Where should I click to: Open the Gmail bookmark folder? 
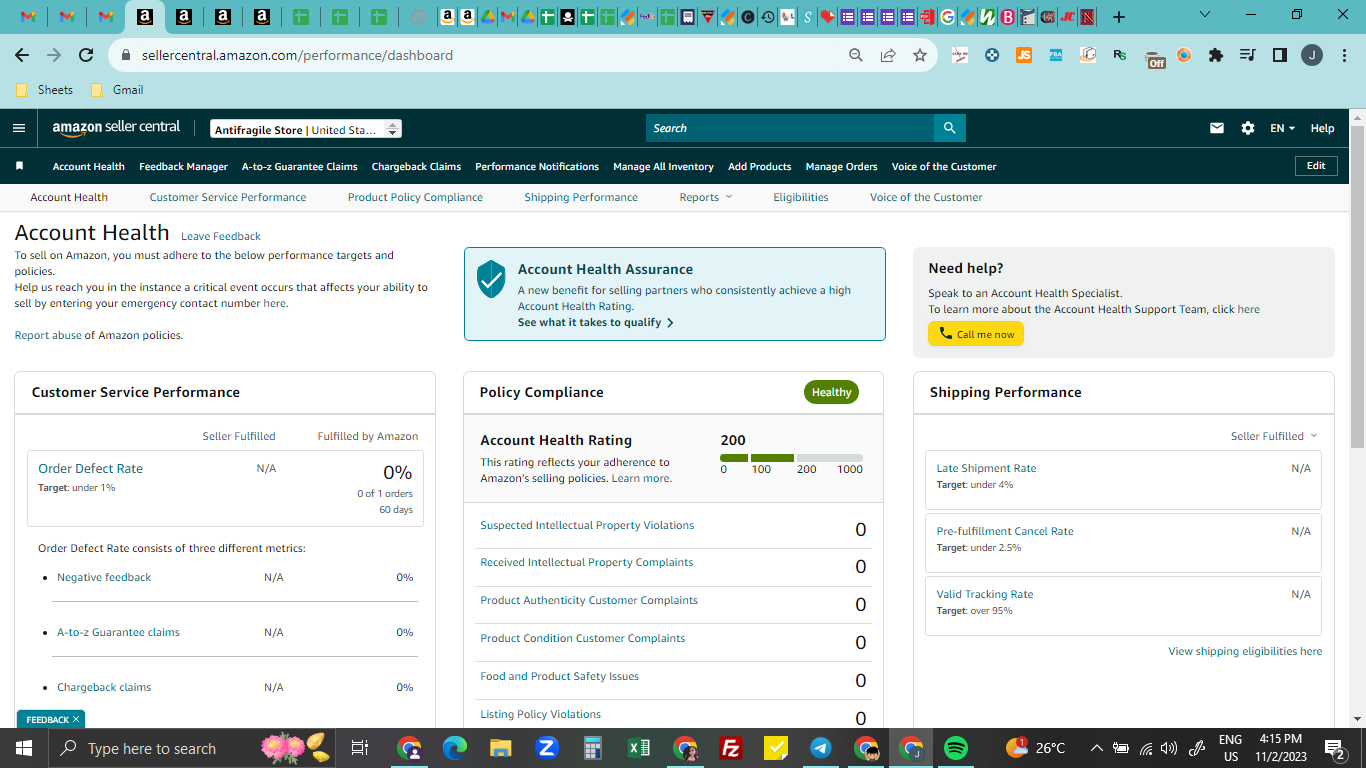point(117,90)
